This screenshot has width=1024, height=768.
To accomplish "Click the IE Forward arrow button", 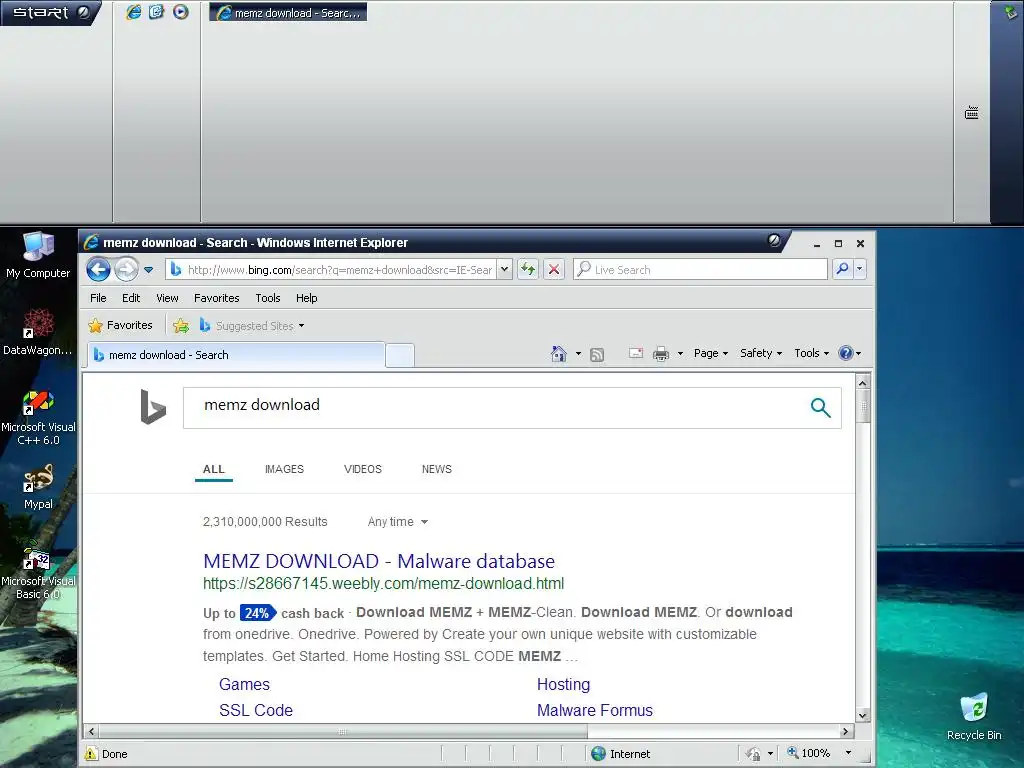I will click(x=127, y=269).
